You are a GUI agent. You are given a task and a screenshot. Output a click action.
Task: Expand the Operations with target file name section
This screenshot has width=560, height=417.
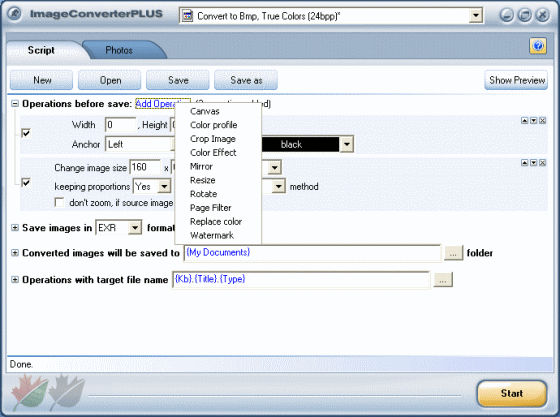(15, 280)
